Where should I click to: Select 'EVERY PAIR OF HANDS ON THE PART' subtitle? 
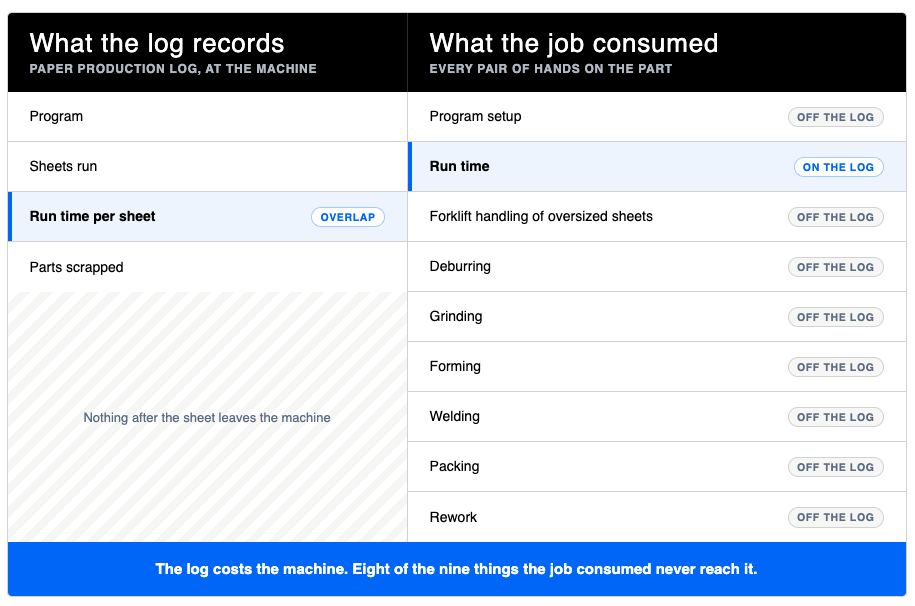click(x=550, y=69)
